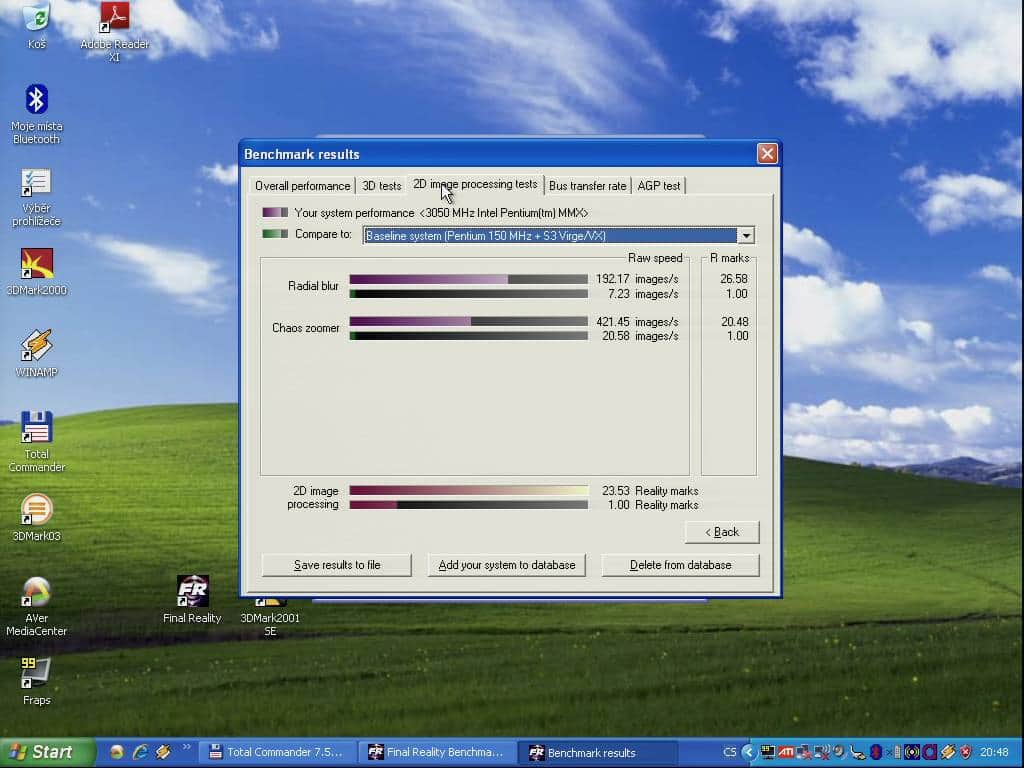The height and width of the screenshot is (768, 1024).
Task: Click the red security shield tray icon
Action: [966, 752]
